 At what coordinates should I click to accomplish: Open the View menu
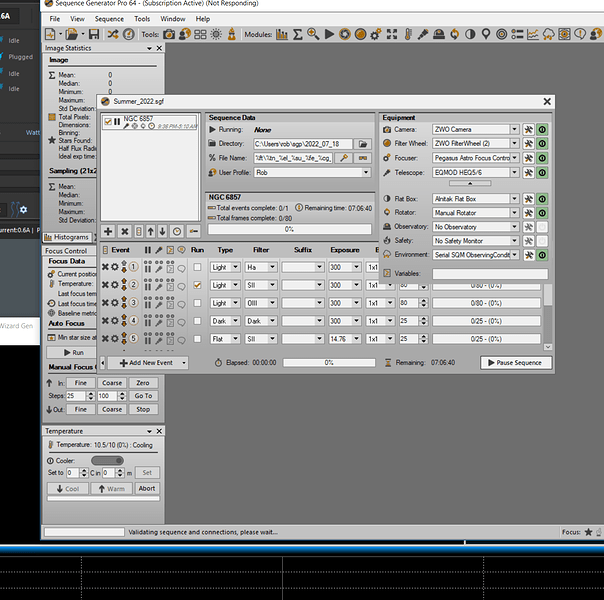pos(77,19)
